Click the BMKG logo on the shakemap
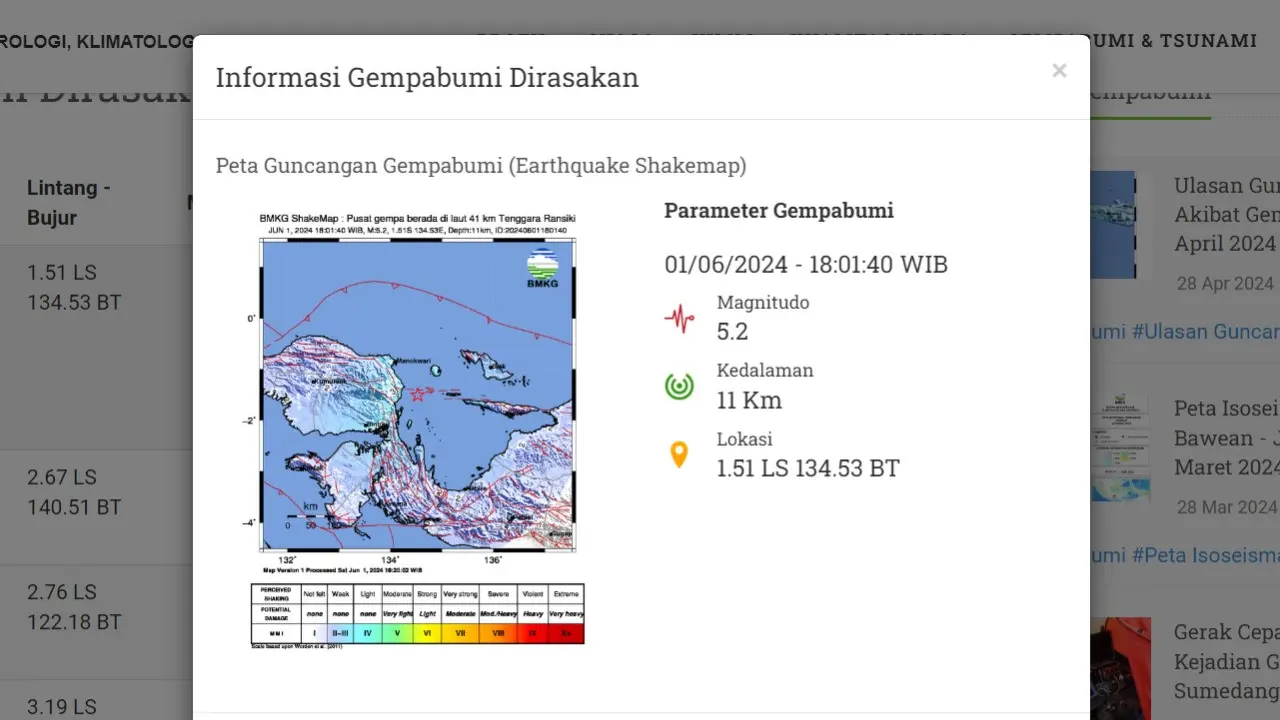The image size is (1280, 720). click(x=542, y=267)
